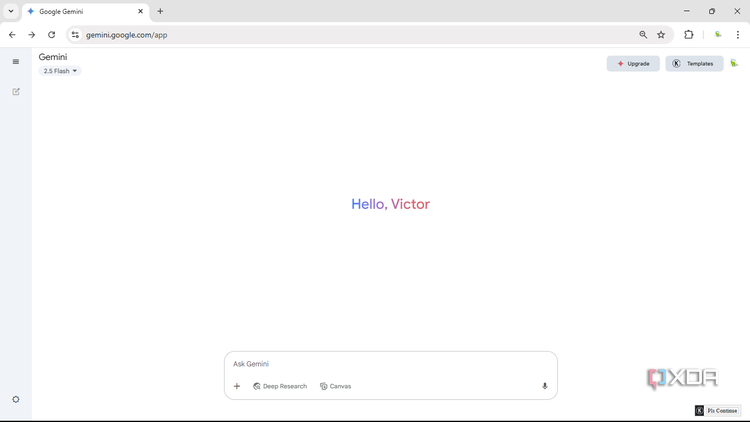Enable Deep Research mode

tap(280, 386)
